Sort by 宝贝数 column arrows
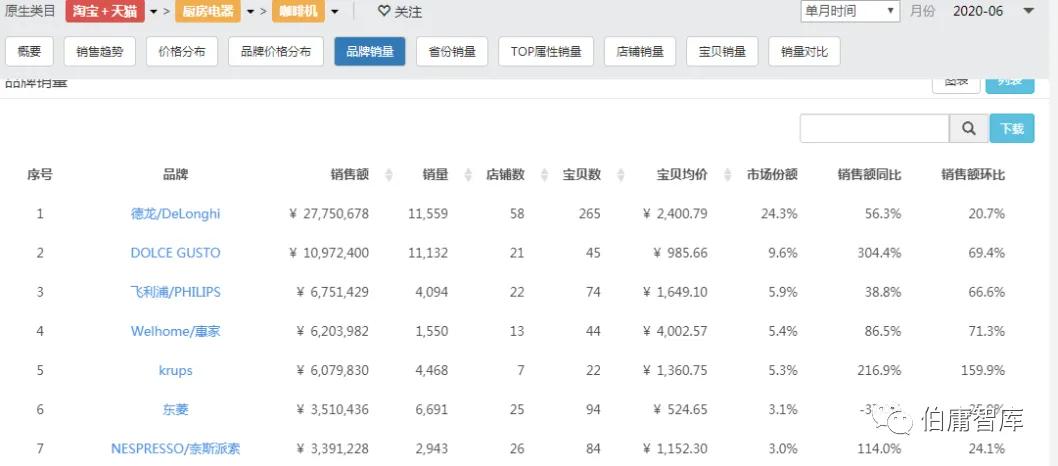1058x466 pixels. 621,175
